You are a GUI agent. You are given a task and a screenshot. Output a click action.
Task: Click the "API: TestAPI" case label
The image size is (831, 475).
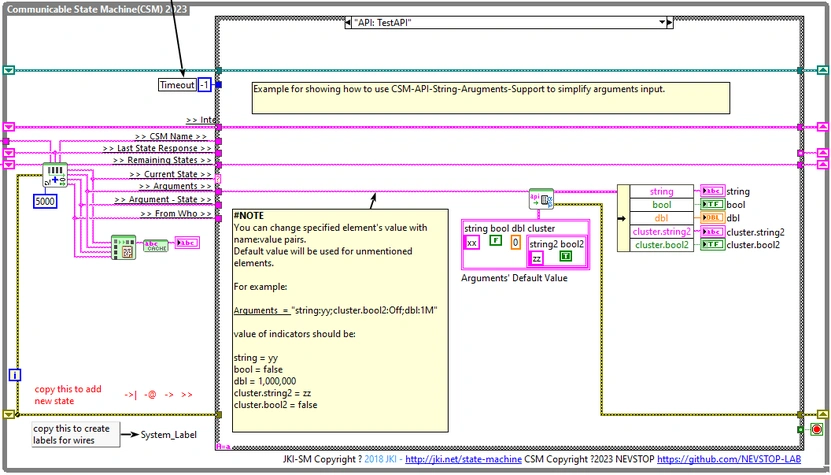pos(383,23)
